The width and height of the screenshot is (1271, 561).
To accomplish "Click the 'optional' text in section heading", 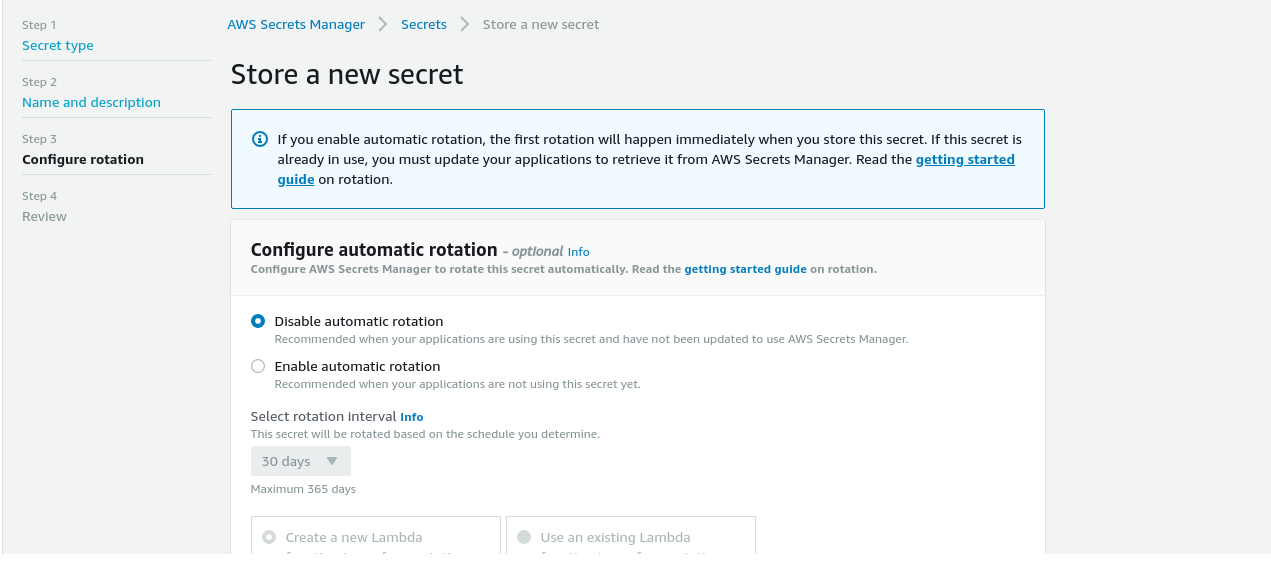I will pos(537,252).
